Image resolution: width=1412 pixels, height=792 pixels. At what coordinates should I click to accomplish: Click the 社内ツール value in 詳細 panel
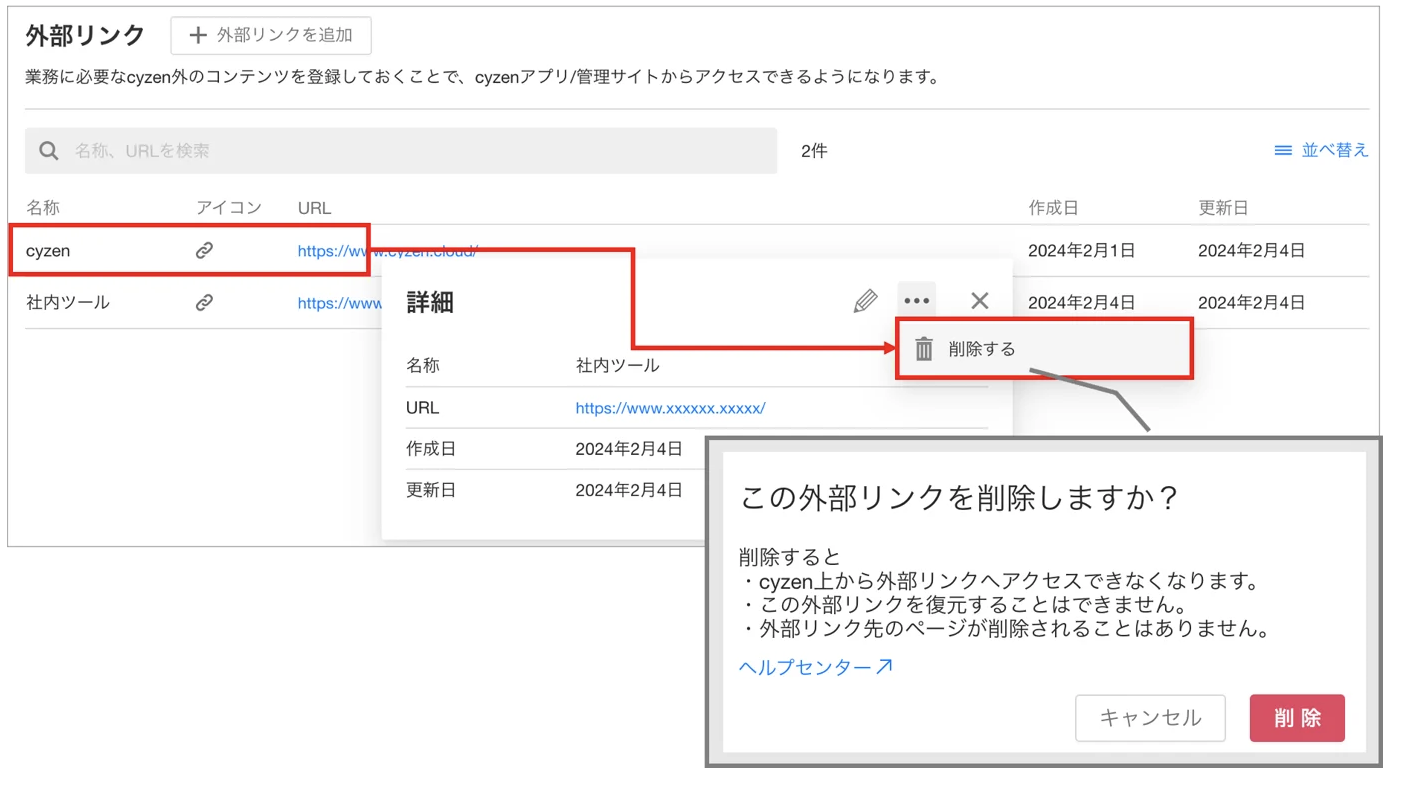click(x=617, y=366)
